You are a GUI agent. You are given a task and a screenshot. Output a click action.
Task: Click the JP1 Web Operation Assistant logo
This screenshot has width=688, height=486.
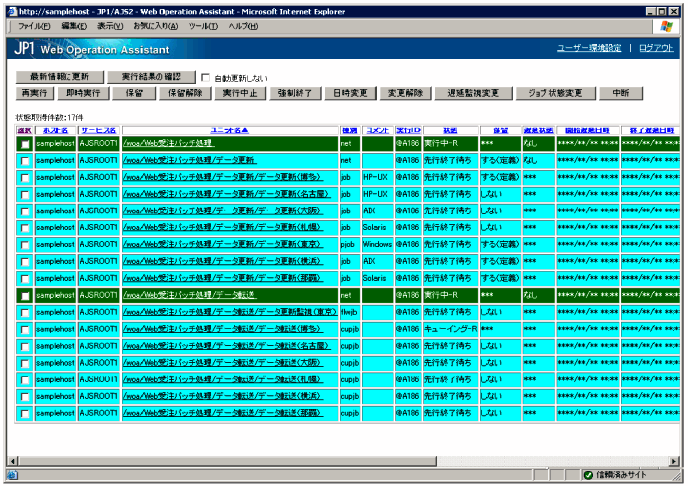(92, 49)
